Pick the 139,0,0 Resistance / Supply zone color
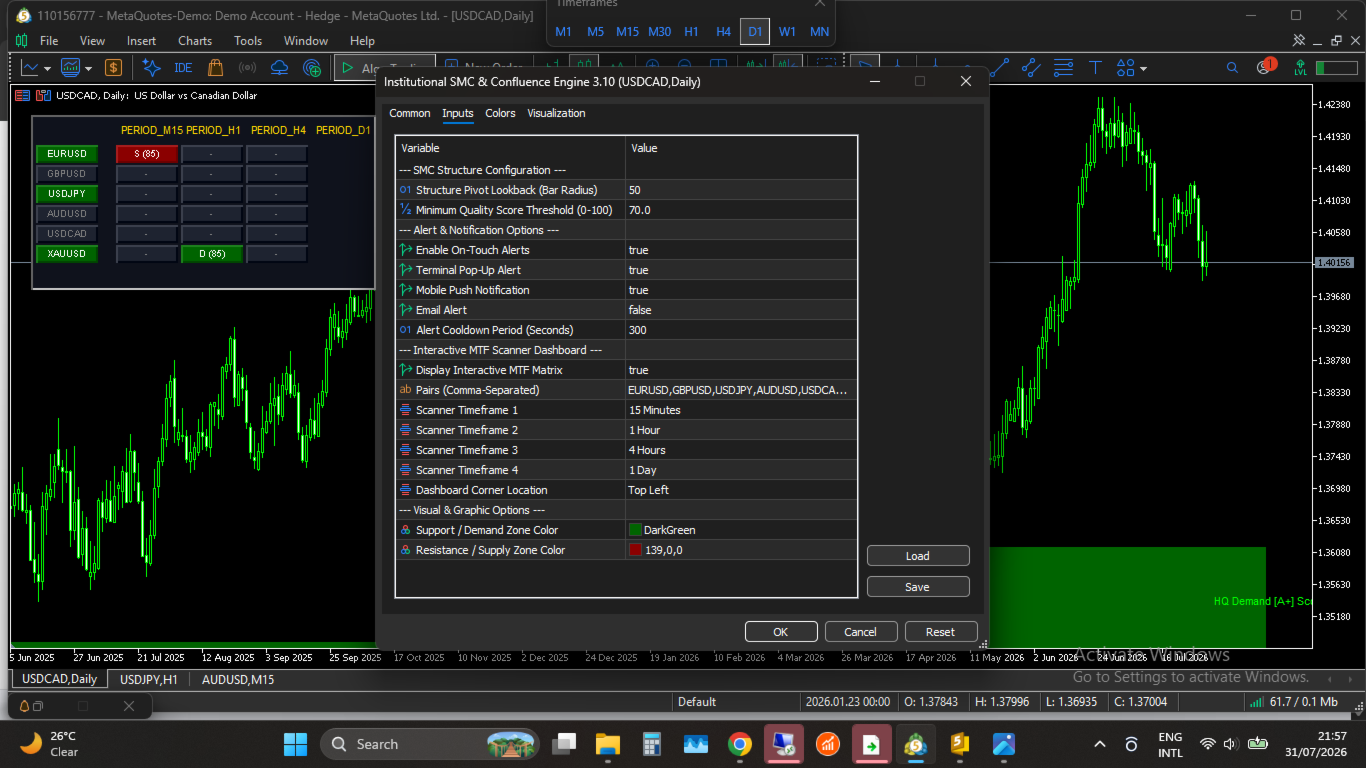The image size is (1366, 768). click(x=741, y=550)
